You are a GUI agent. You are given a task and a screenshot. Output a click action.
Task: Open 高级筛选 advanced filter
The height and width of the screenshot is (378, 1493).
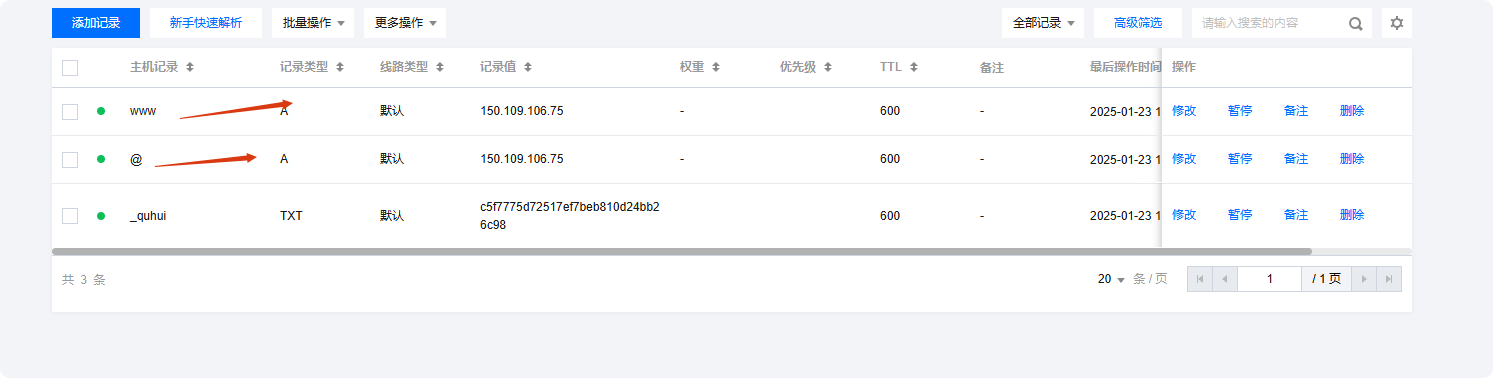(x=1138, y=23)
